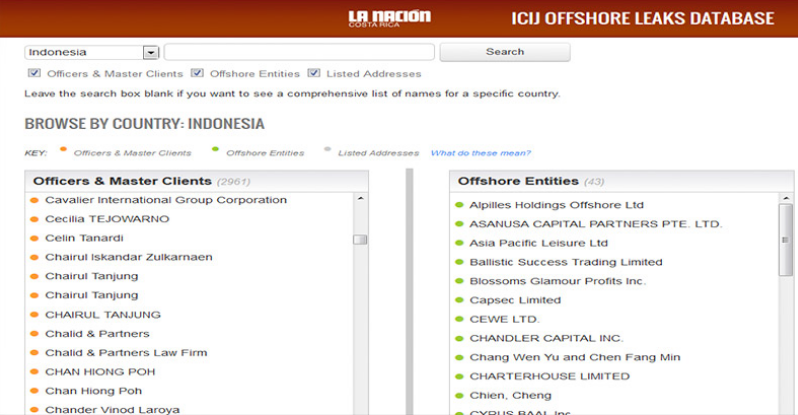This screenshot has width=798, height=415.
Task: Uncheck Officers & Master Clients checkbox
Action: 34,73
